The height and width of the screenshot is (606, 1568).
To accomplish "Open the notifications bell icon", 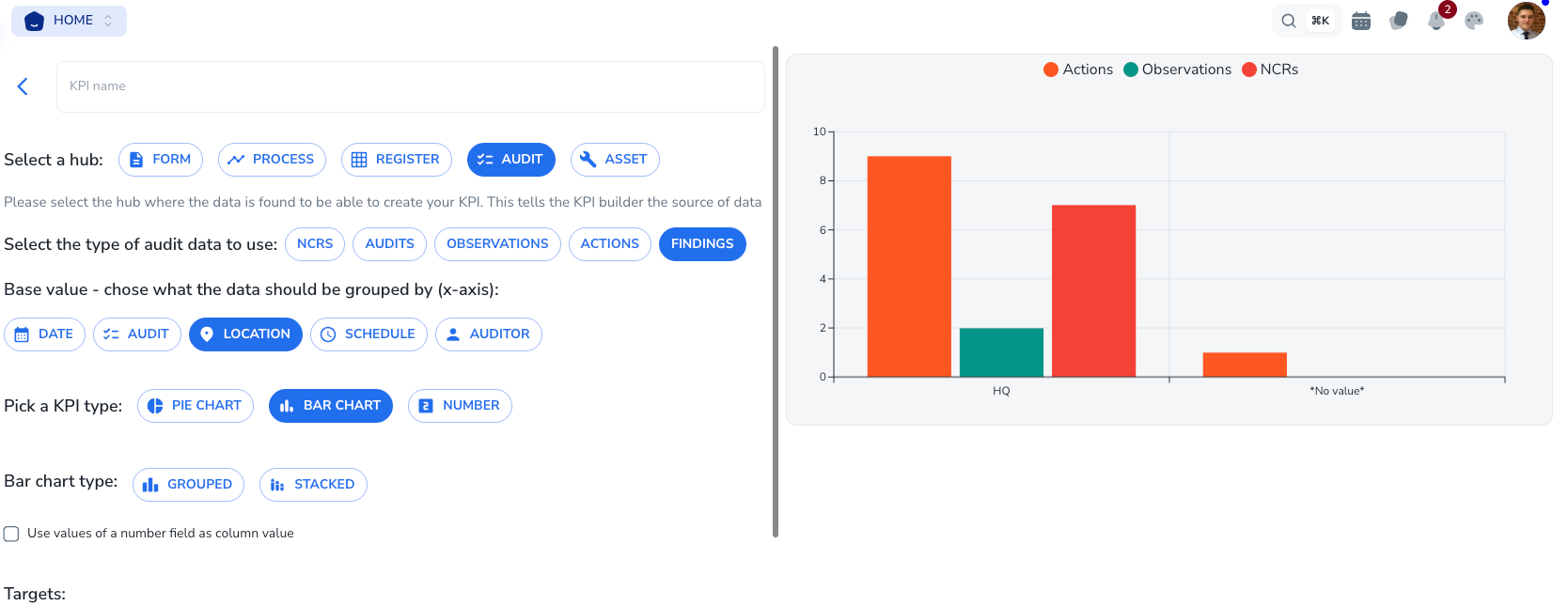I will [x=1435, y=21].
